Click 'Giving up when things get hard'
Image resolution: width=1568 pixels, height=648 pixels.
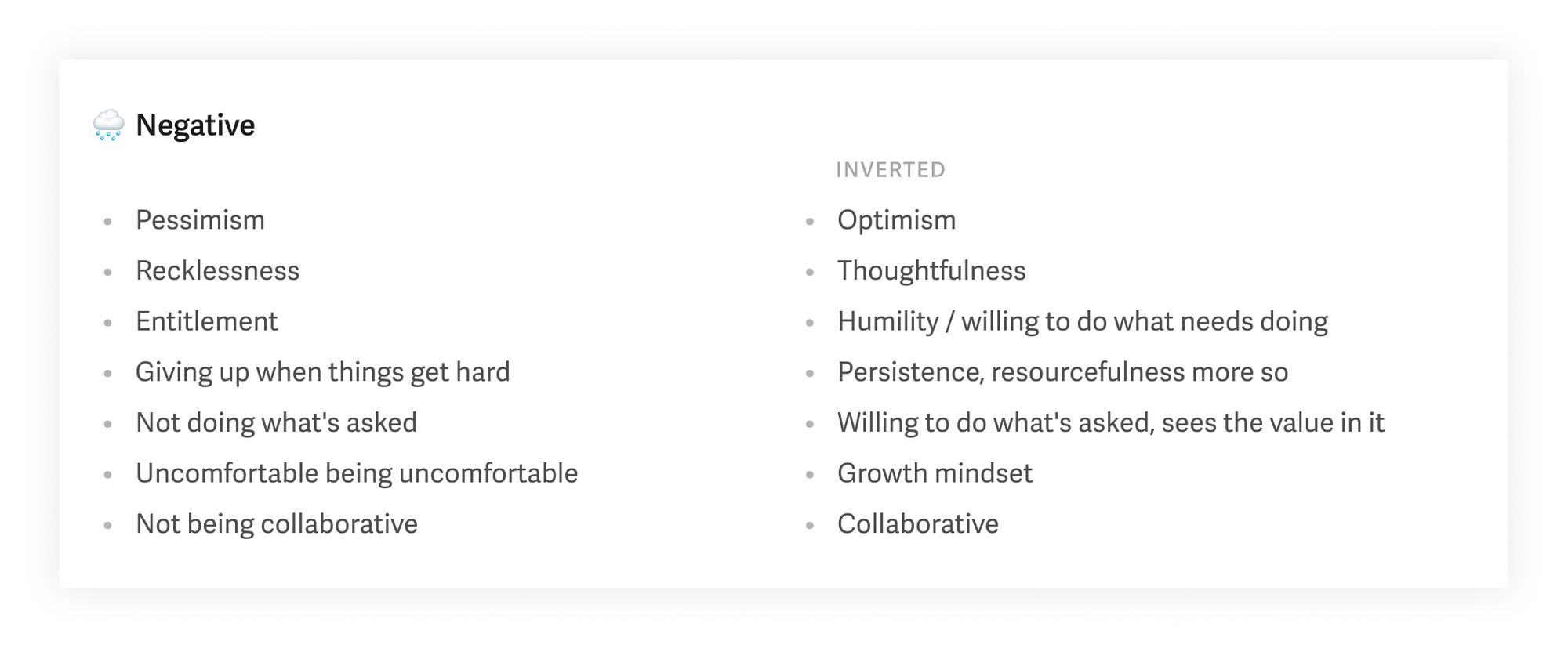tap(322, 372)
